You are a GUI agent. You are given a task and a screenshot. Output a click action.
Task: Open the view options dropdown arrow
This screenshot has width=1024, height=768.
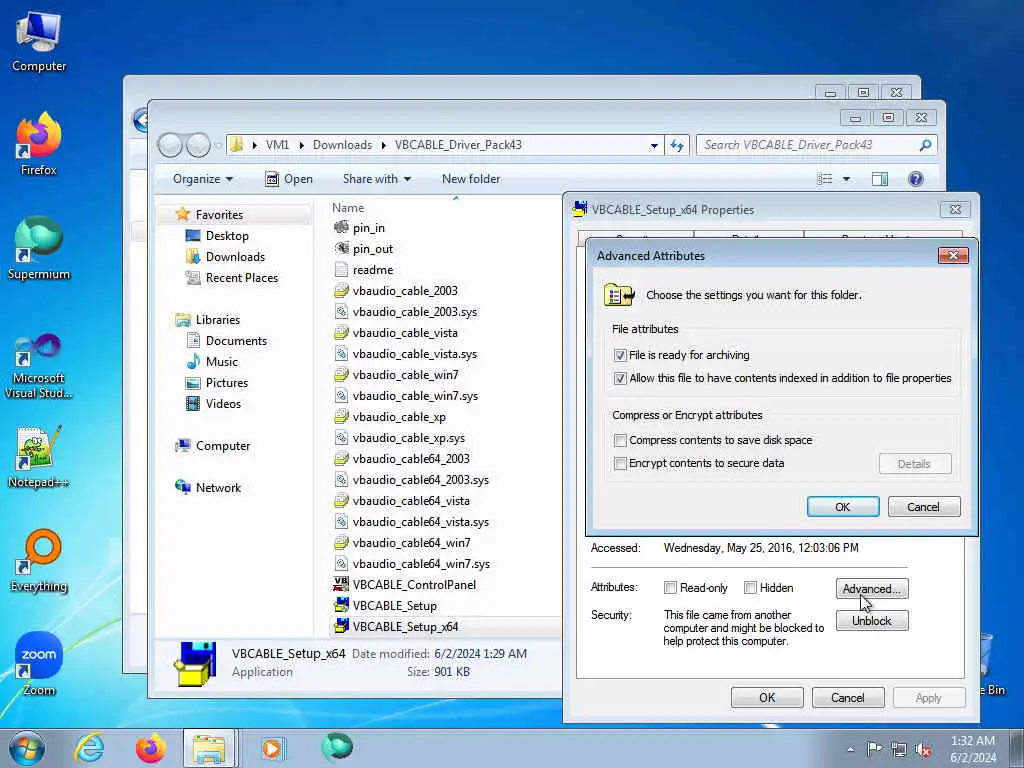click(846, 179)
